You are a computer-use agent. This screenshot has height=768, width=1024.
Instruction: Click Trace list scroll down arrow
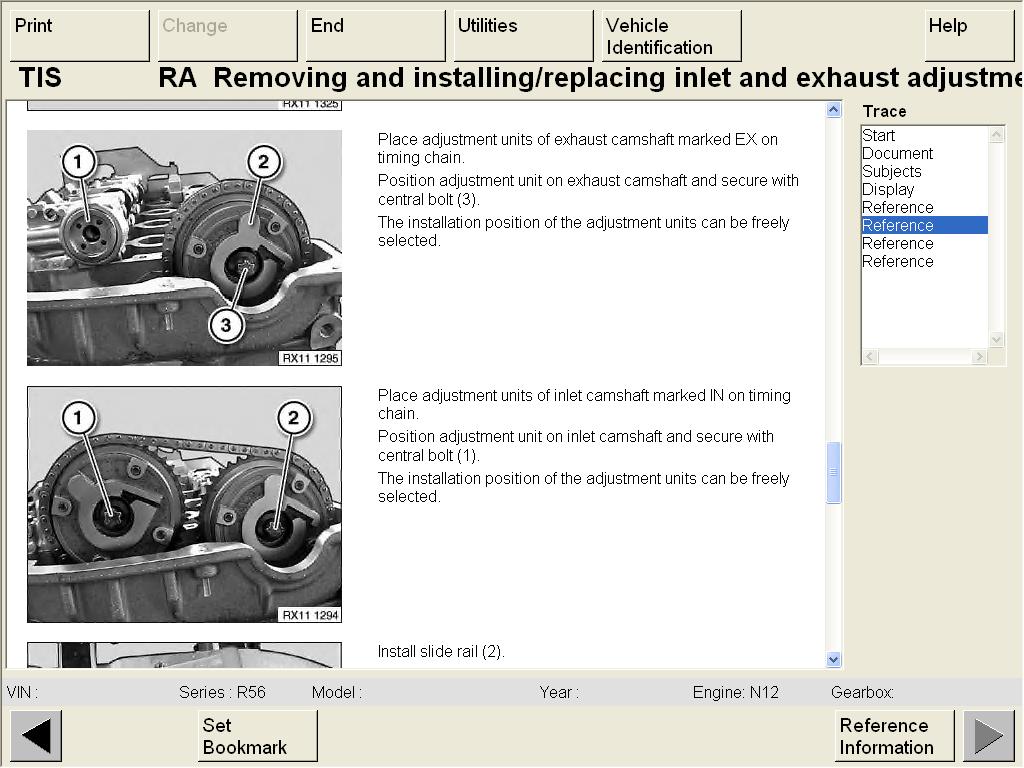pos(996,339)
